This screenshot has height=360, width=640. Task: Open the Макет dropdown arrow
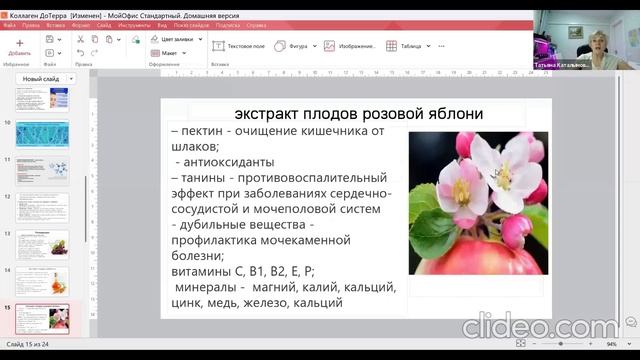point(184,53)
